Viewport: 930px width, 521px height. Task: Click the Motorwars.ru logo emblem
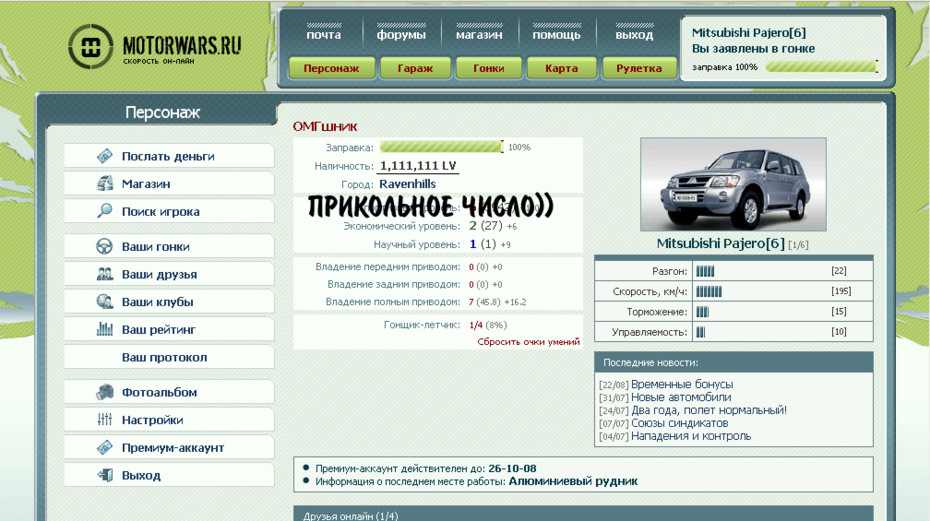pos(90,46)
